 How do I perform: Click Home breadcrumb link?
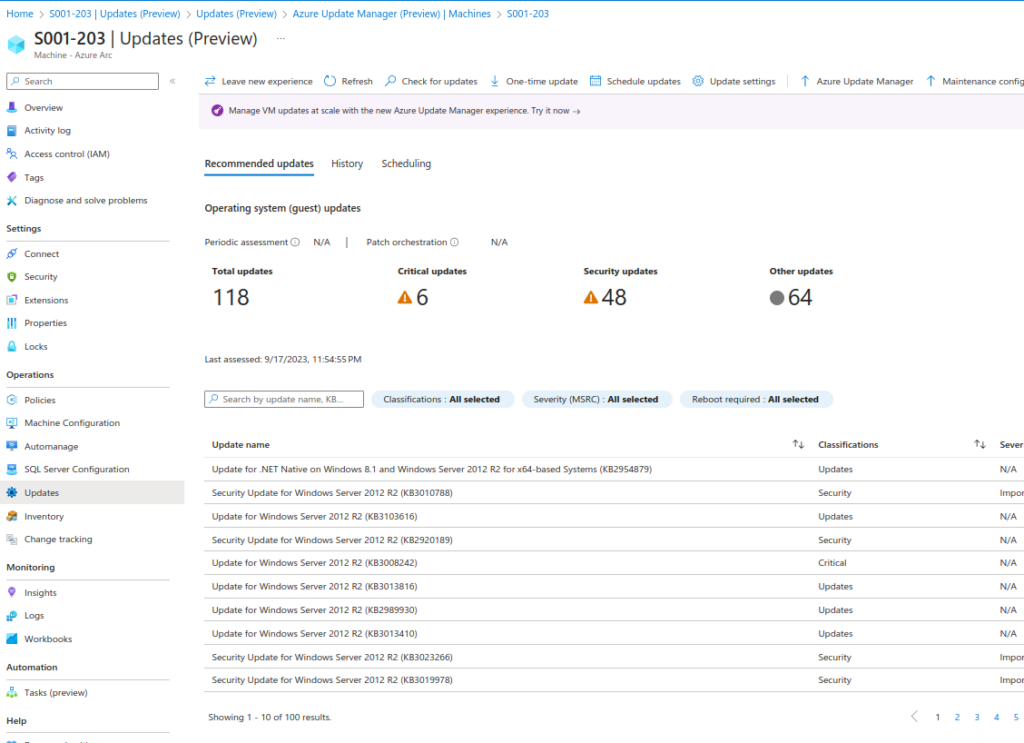click(x=20, y=14)
